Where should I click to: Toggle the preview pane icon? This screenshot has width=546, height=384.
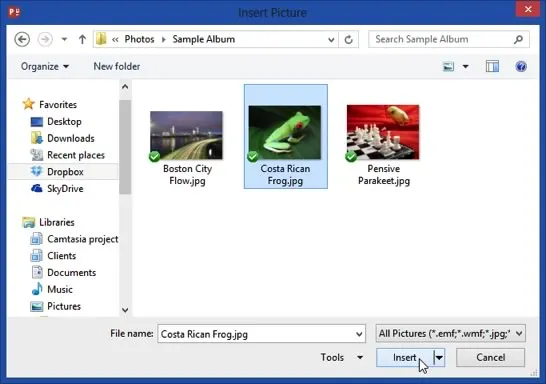click(x=492, y=66)
